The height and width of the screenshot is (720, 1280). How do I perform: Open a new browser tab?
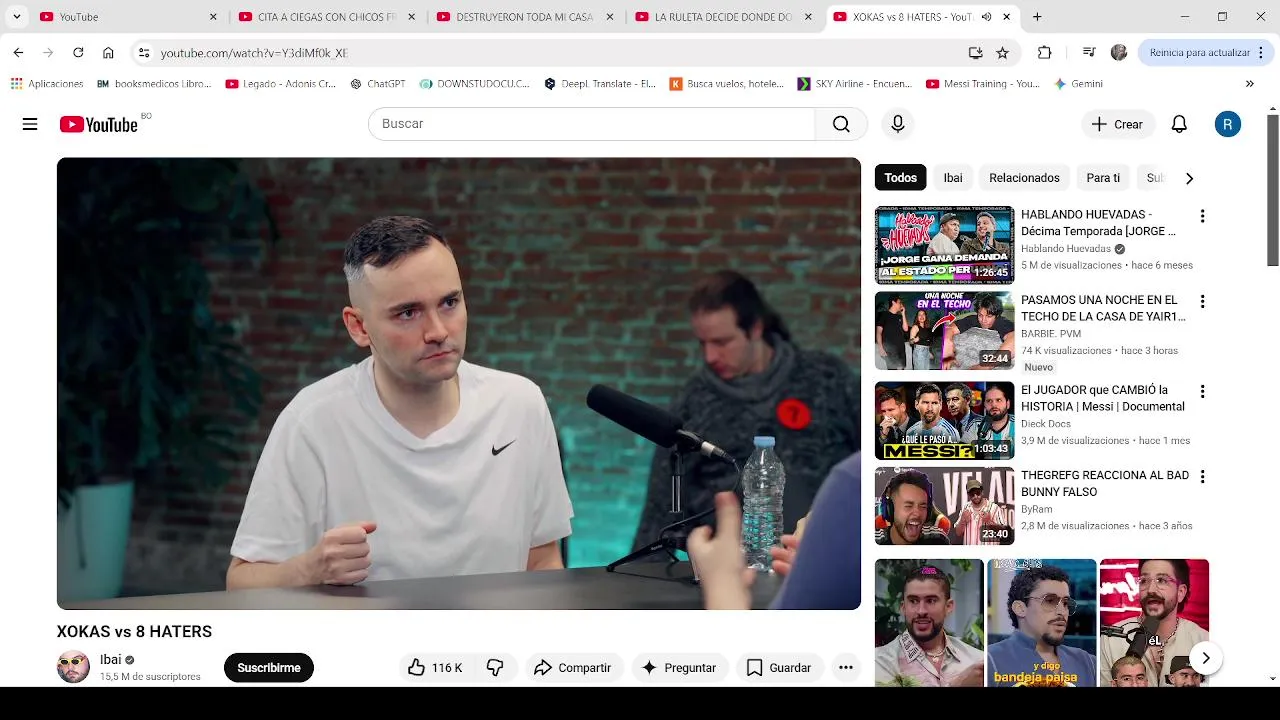point(1037,17)
